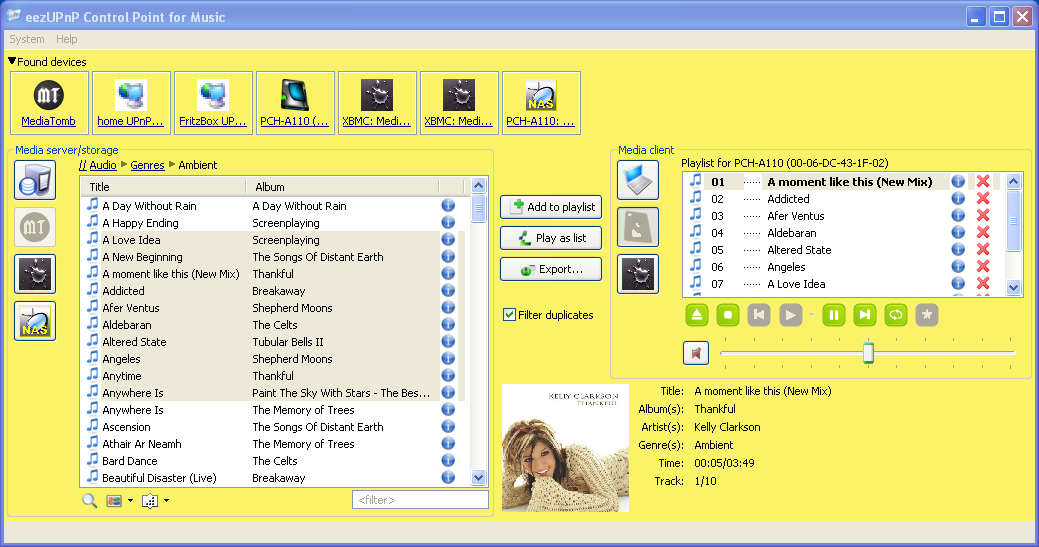Select the PCH-A110 player device icon

pos(295,103)
